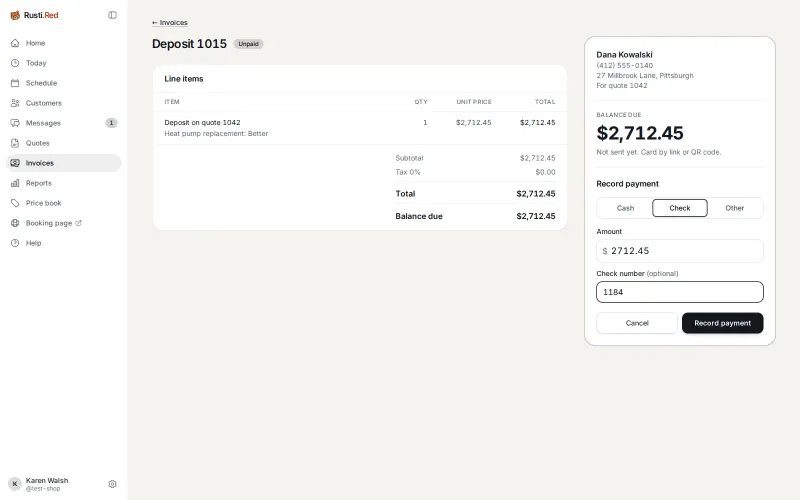Click the Booking page globe icon

click(x=15, y=223)
